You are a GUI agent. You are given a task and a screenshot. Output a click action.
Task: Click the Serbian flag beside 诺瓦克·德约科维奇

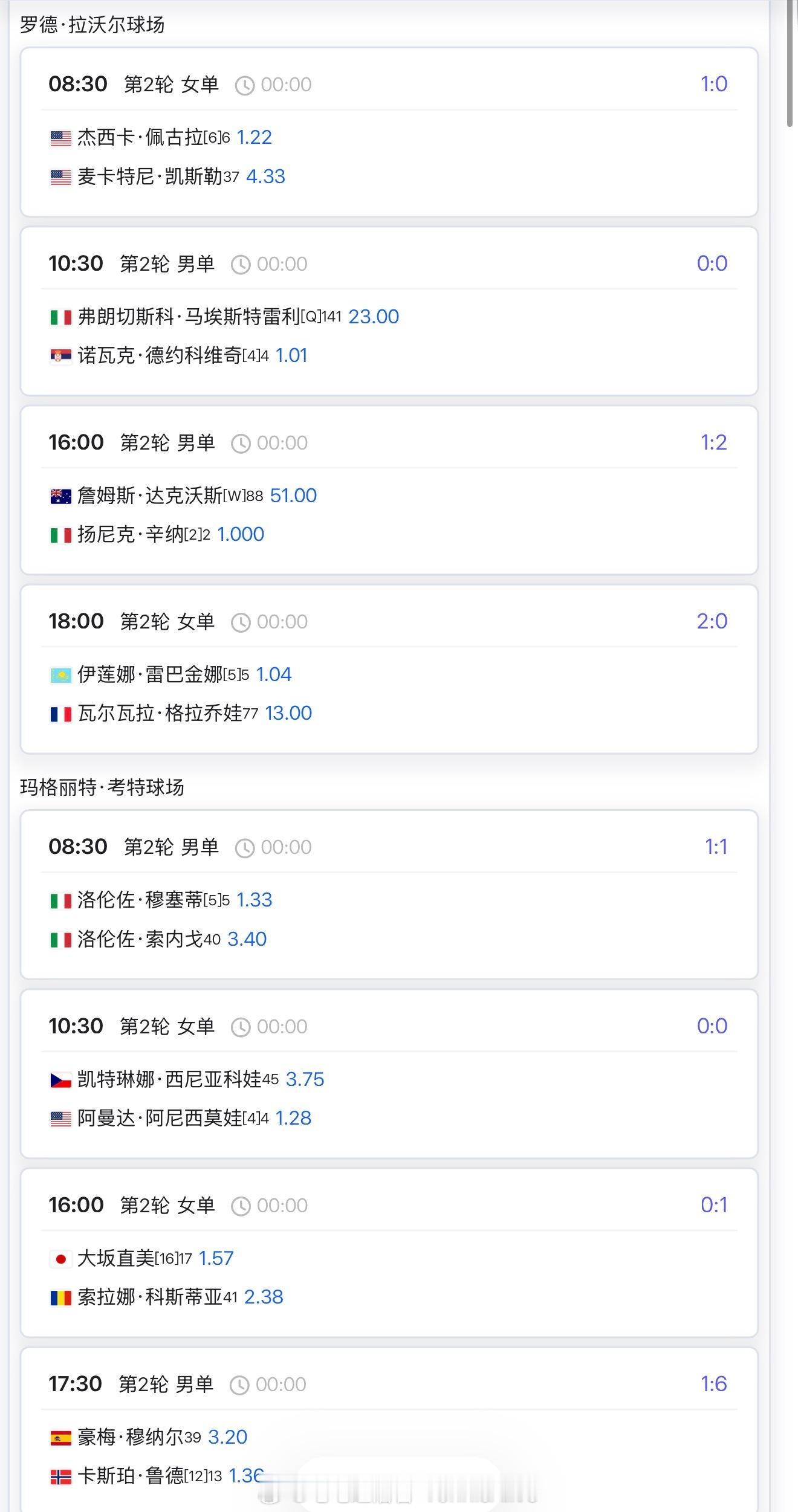[x=60, y=357]
